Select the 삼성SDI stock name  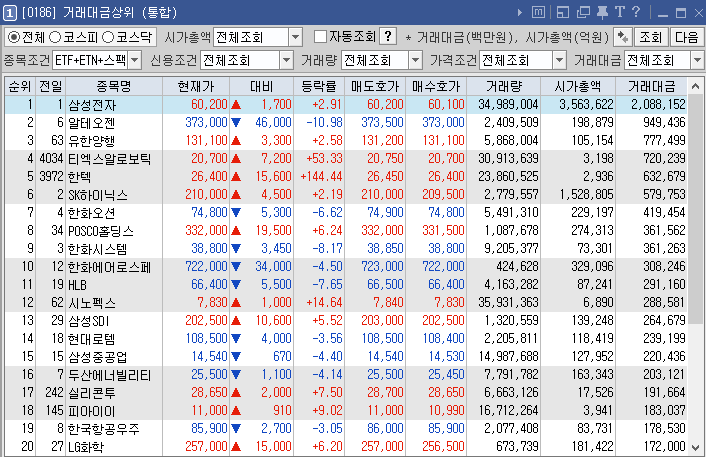pyautogui.click(x=89, y=321)
